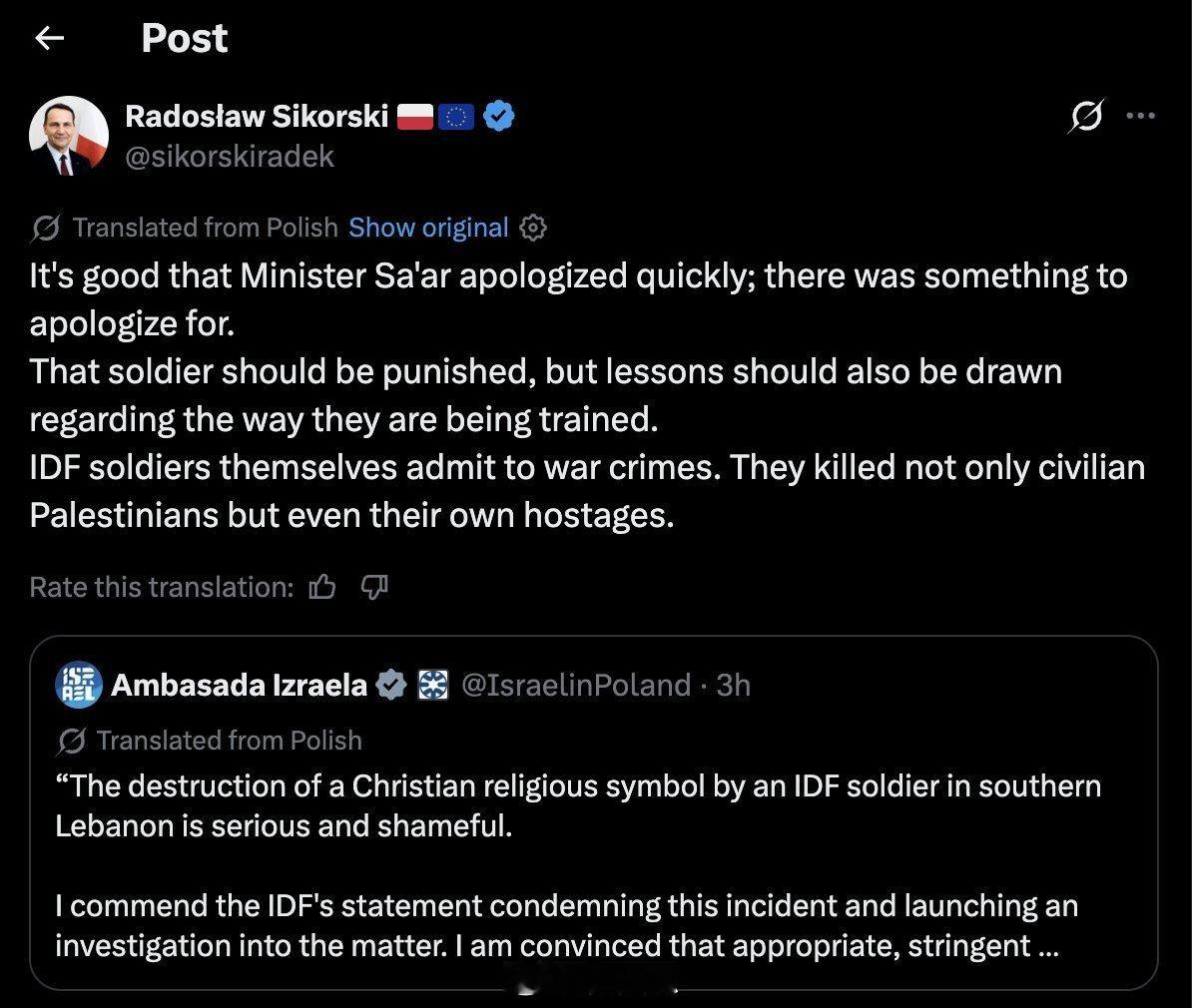Click Grok icon in quoted post translation label
Viewport: 1192px width, 1008px height.
coord(71,741)
